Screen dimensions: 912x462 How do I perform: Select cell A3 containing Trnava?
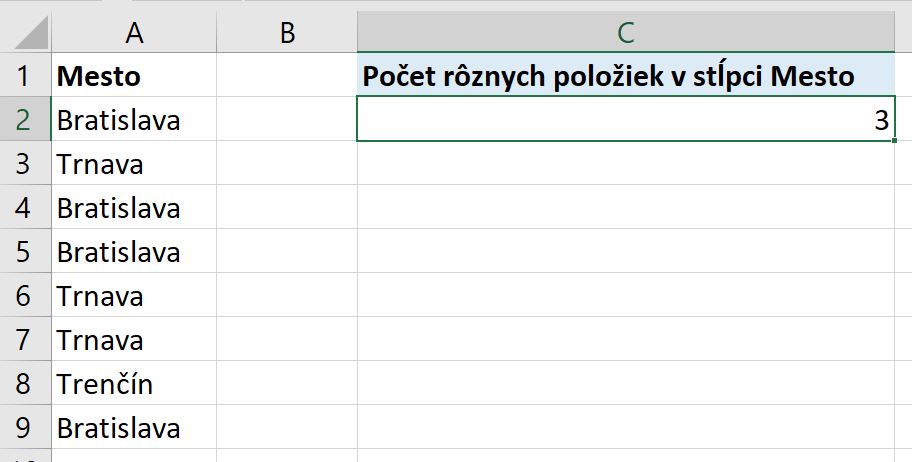point(134,164)
